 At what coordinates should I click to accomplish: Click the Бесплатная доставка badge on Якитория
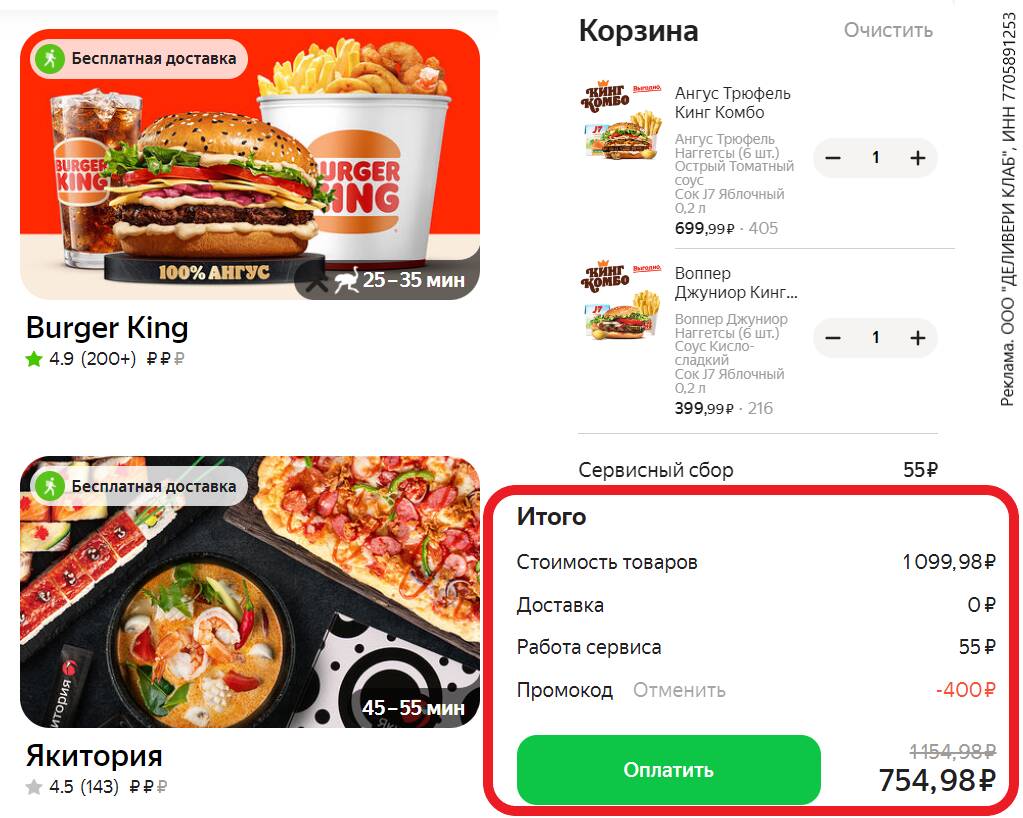coord(138,487)
